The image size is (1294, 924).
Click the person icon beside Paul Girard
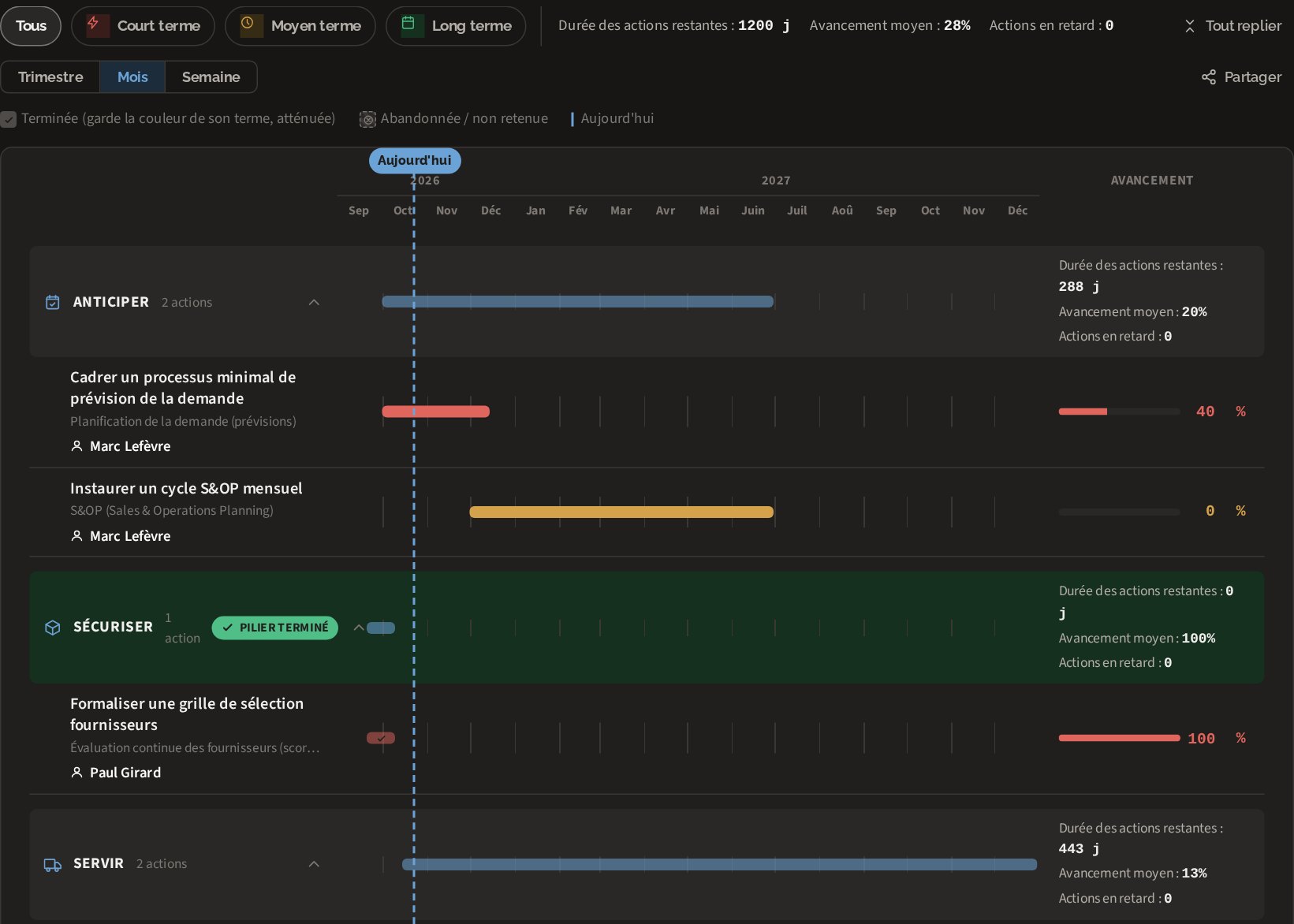point(77,773)
